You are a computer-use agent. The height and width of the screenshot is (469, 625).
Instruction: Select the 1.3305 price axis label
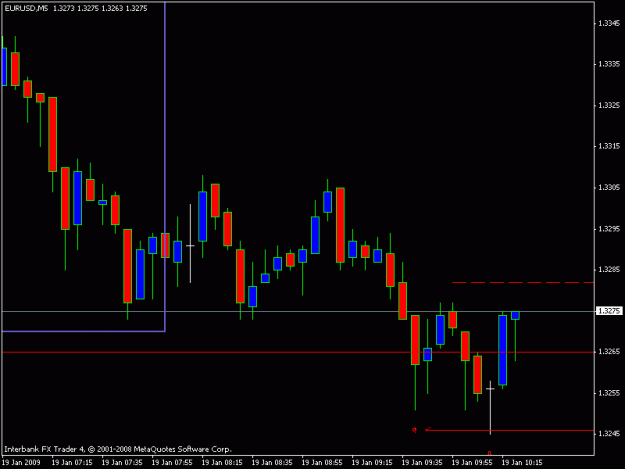(609, 187)
